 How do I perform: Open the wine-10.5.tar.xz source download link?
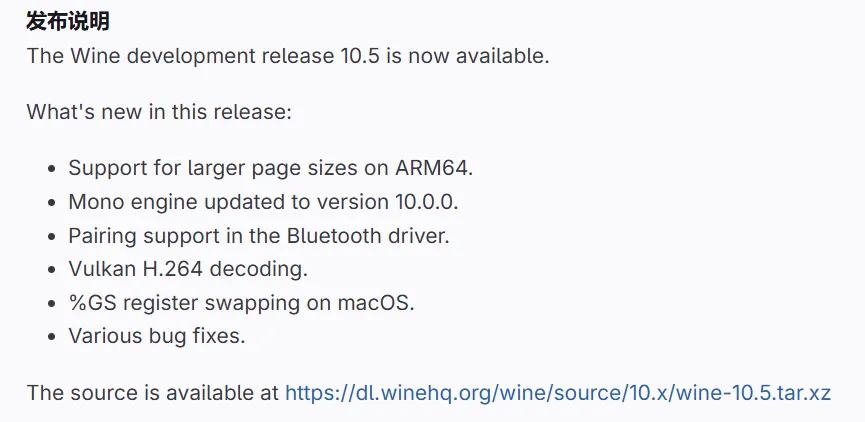click(557, 393)
